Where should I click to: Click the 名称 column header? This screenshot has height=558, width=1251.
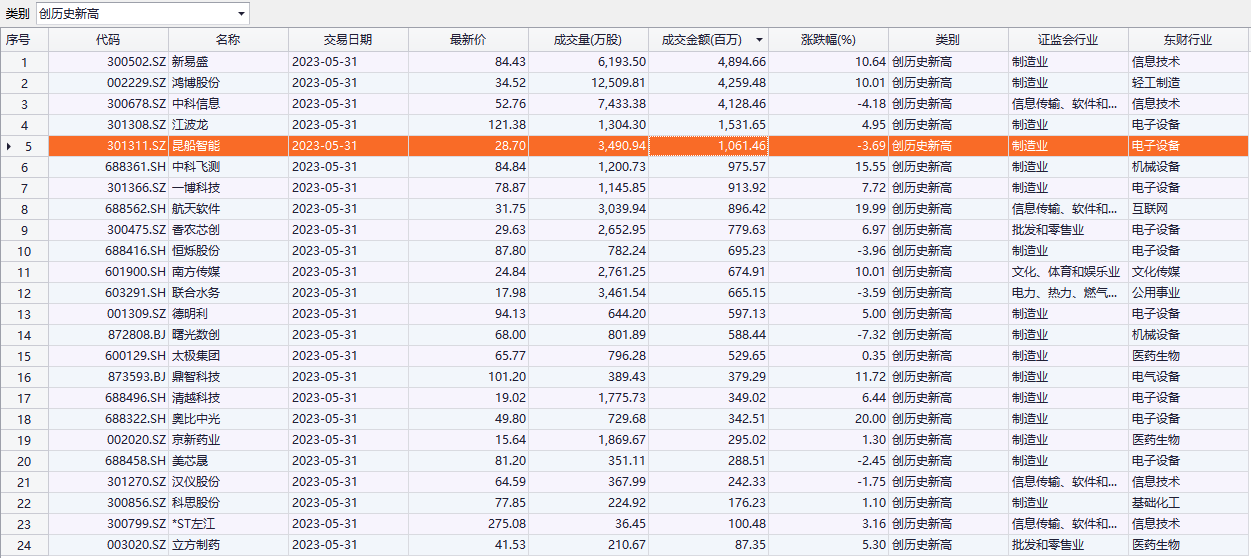228,40
